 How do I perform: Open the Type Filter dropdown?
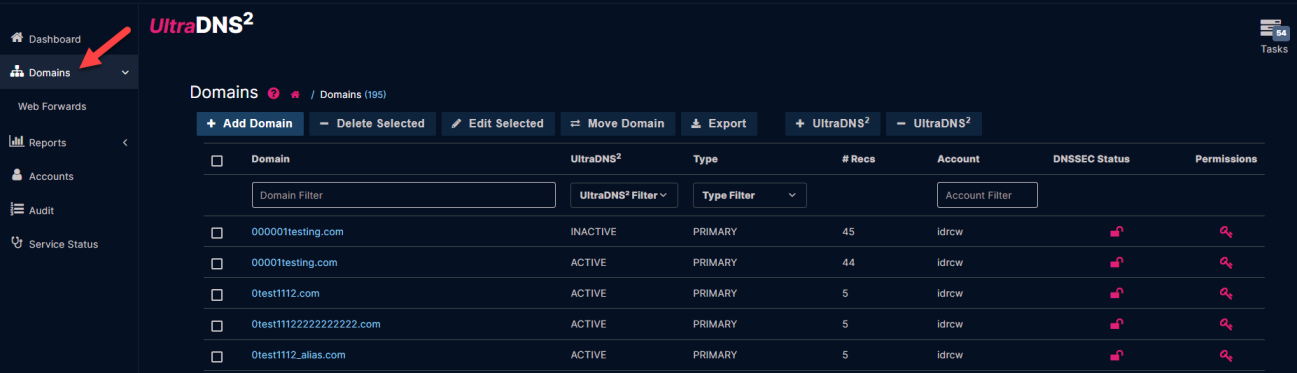[750, 195]
